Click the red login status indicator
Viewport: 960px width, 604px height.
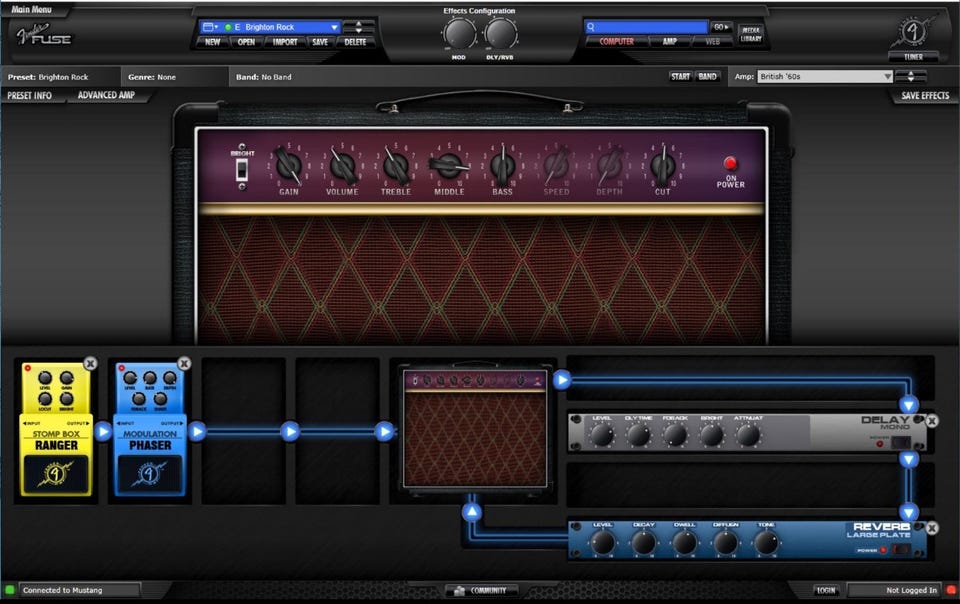tap(951, 590)
